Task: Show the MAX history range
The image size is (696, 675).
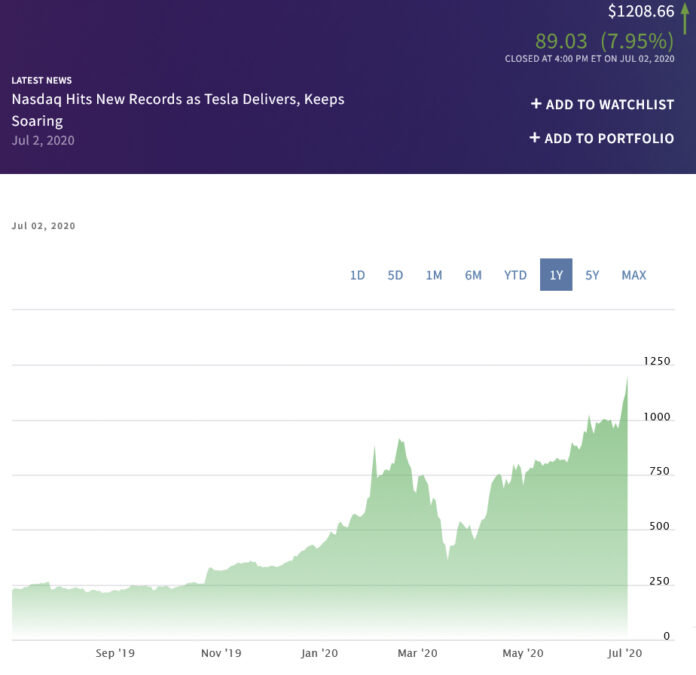Action: point(634,275)
